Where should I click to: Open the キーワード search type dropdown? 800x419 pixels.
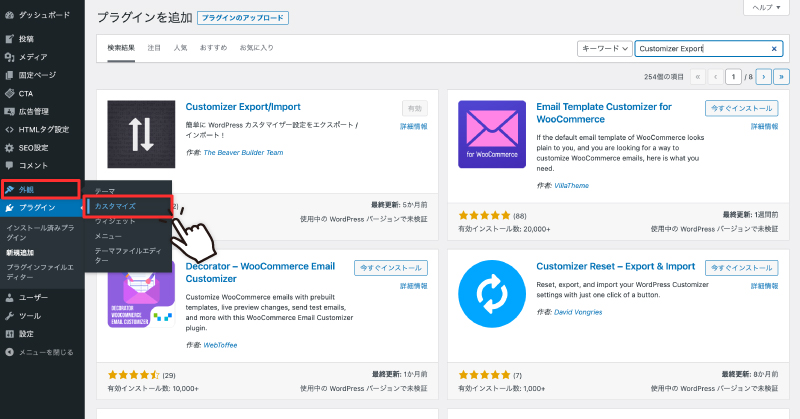[x=605, y=48]
